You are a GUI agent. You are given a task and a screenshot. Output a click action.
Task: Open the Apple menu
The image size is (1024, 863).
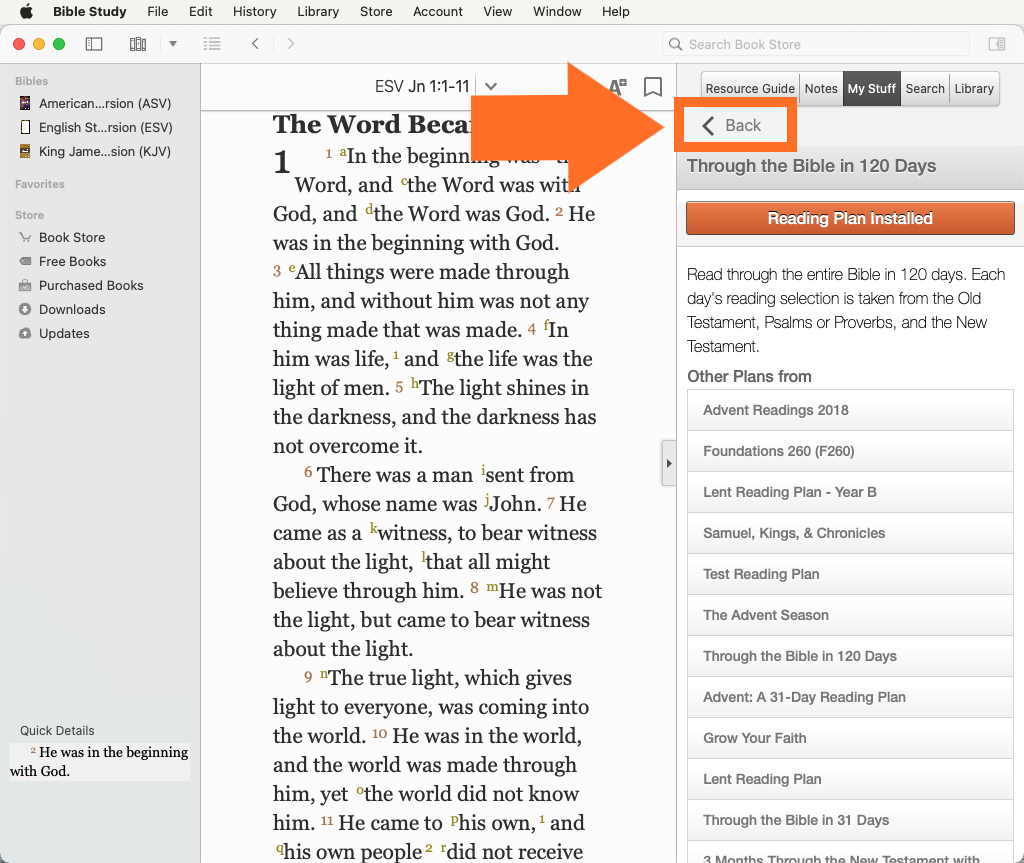coord(26,12)
